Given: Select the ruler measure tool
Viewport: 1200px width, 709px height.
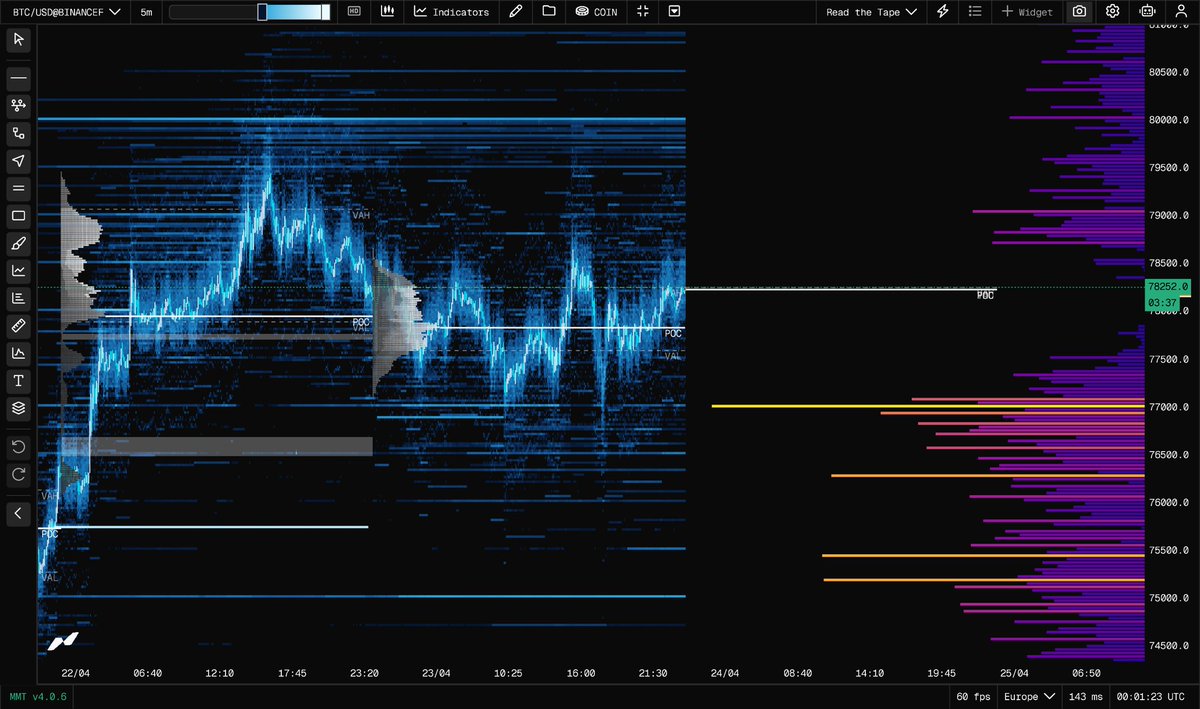Looking at the screenshot, I should [x=19, y=326].
